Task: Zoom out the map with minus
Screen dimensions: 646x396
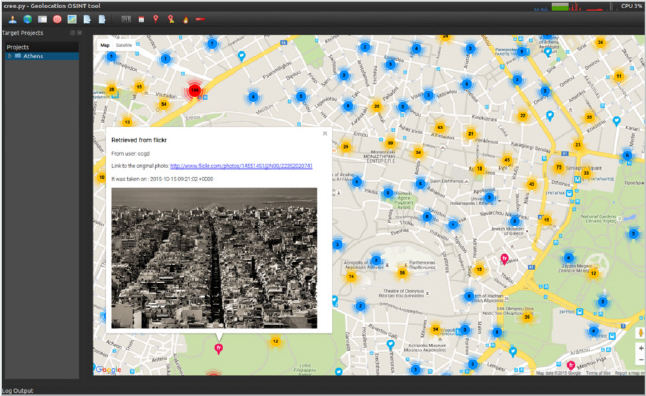Action: click(x=641, y=360)
